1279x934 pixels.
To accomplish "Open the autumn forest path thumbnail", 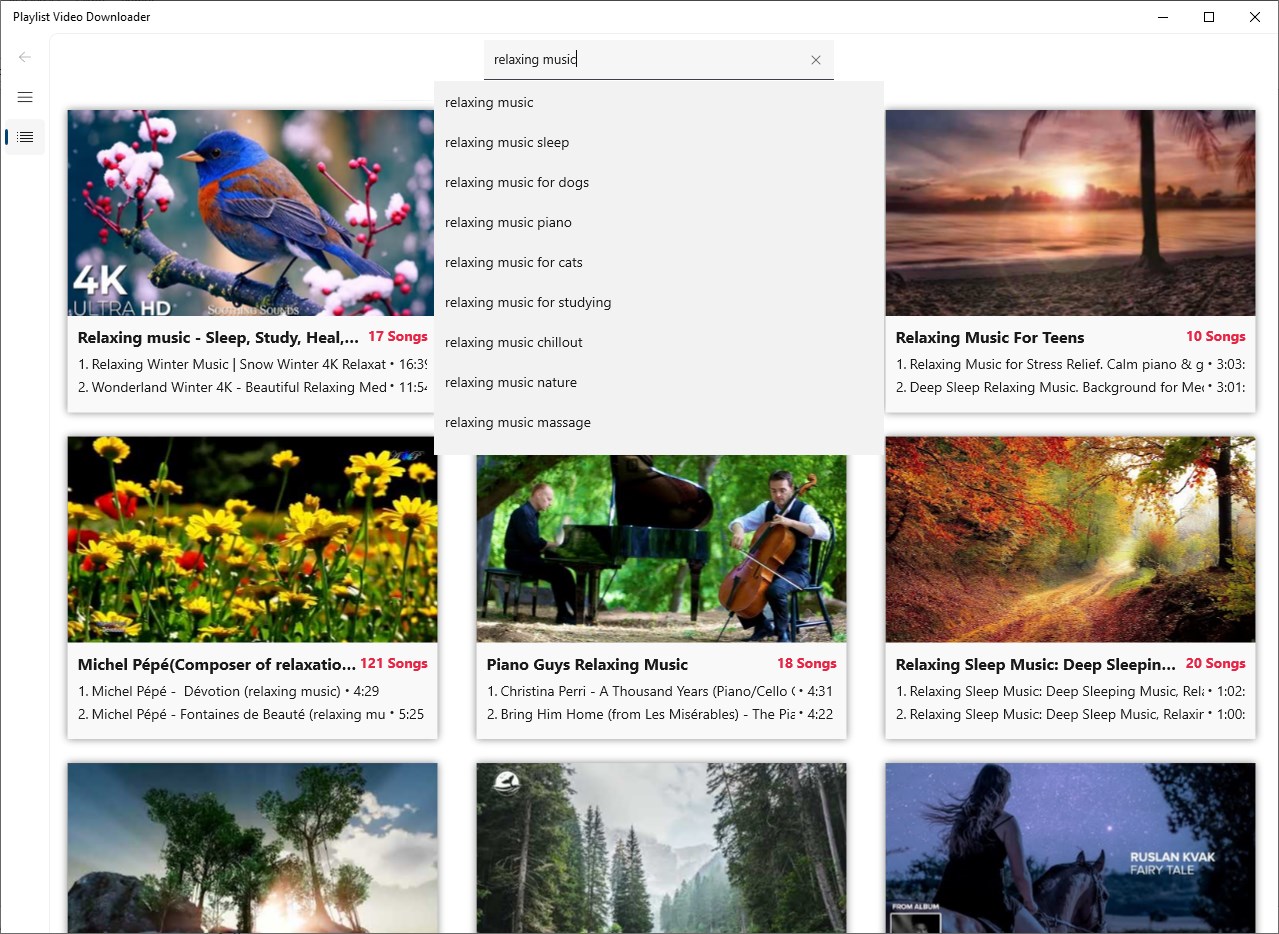I will tap(1070, 539).
